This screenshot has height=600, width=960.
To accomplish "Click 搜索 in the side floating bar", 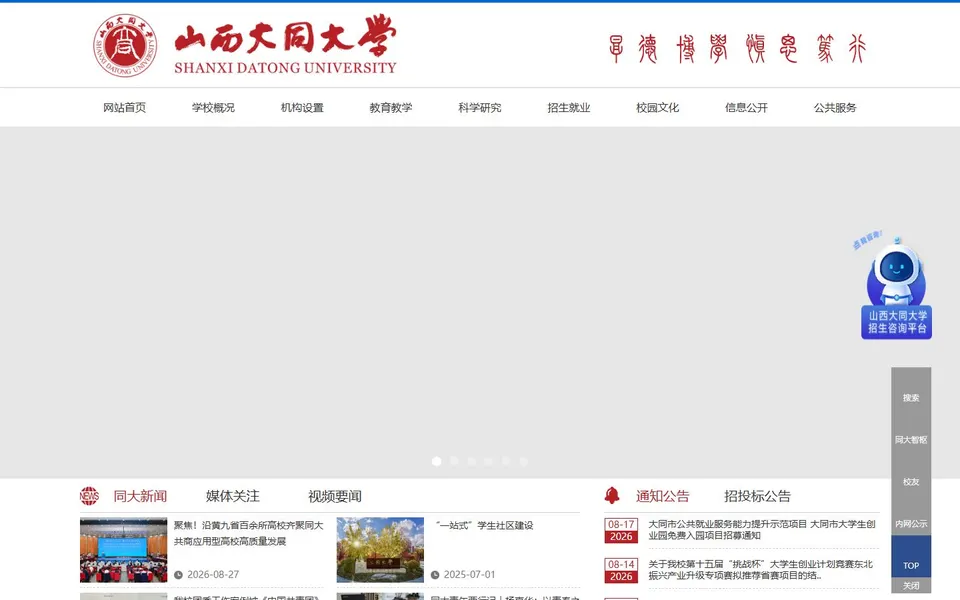I will 911,398.
